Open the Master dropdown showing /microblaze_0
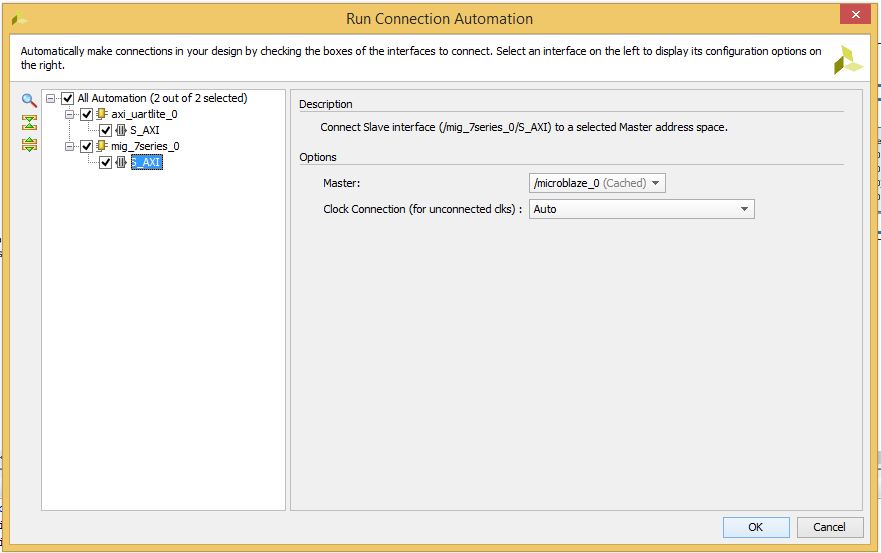 click(x=597, y=183)
